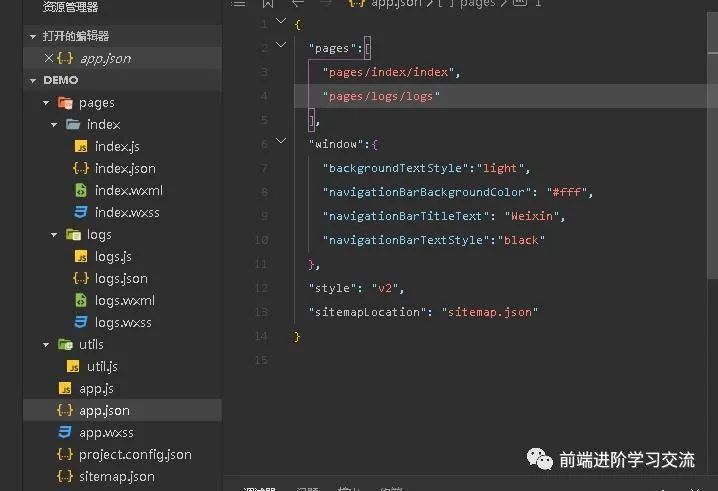The image size is (718, 491).
Task: Click the orange pages folder icon
Action: [x=66, y=103]
